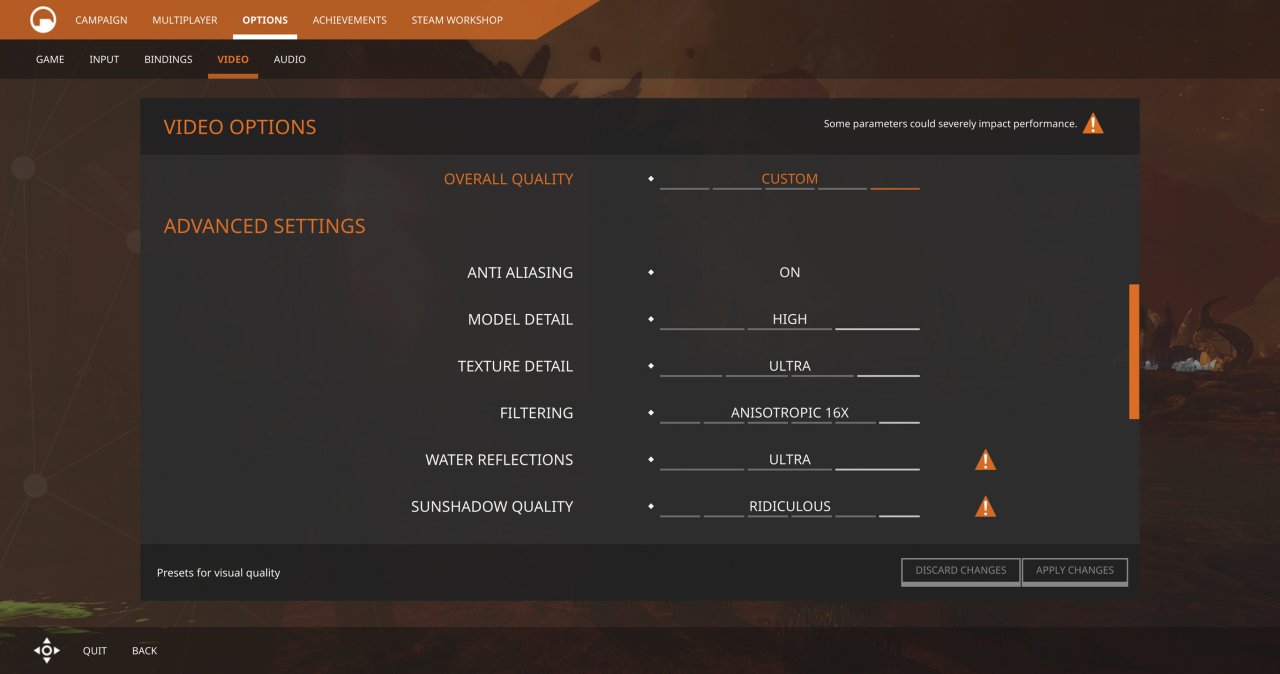
Task: Open the Multiplayer menu
Action: [x=185, y=20]
